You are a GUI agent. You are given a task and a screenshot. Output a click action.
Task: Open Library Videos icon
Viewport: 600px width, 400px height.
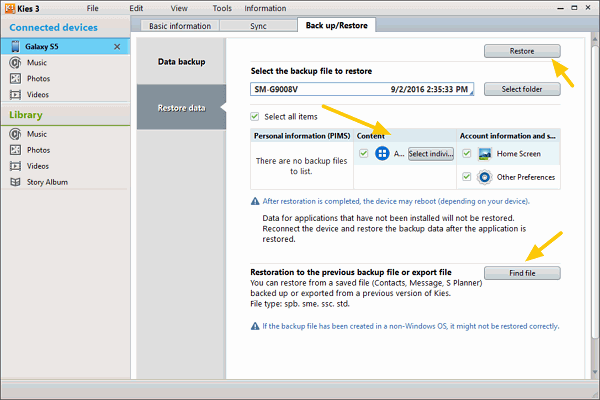(x=15, y=166)
